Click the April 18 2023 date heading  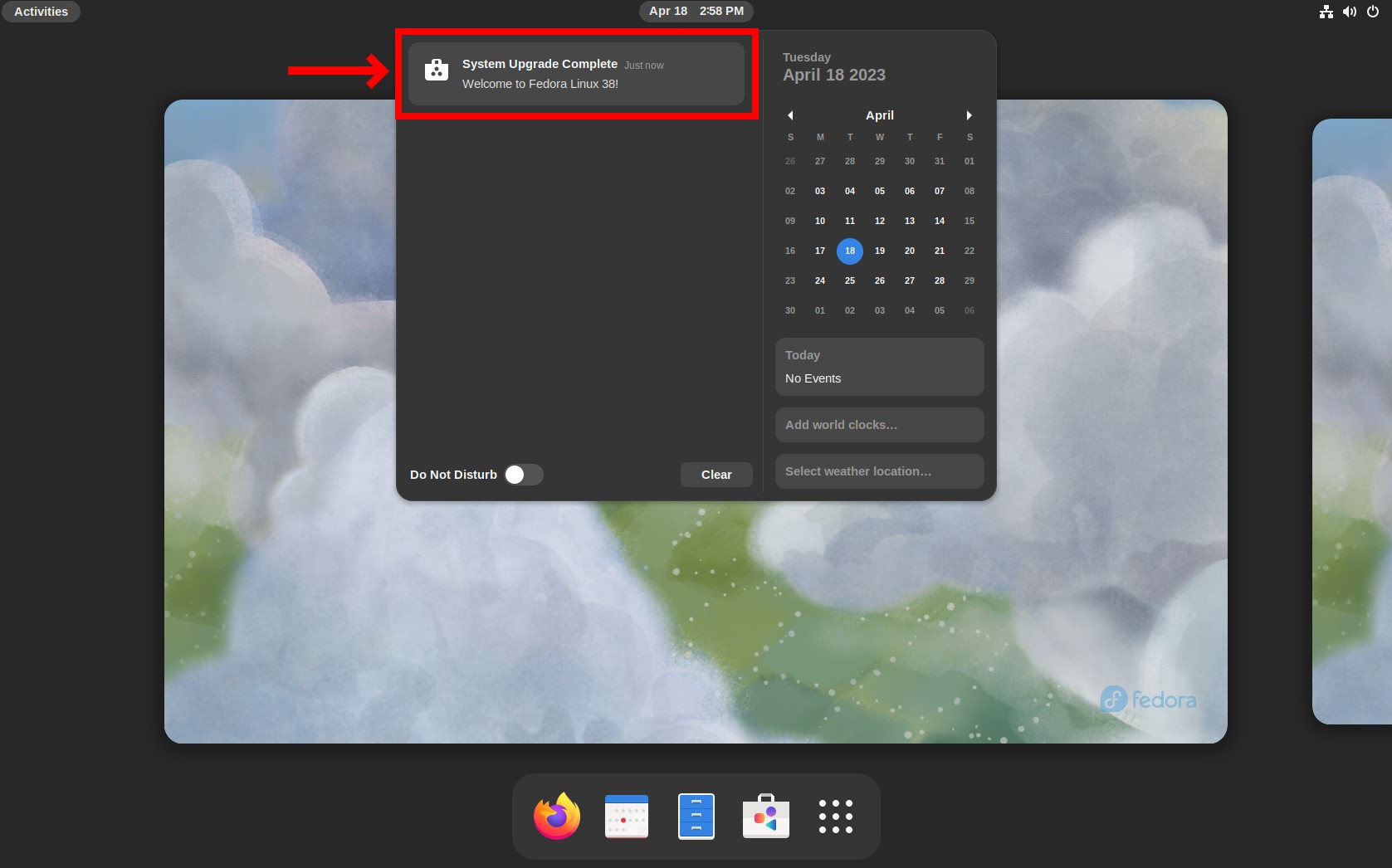(834, 75)
